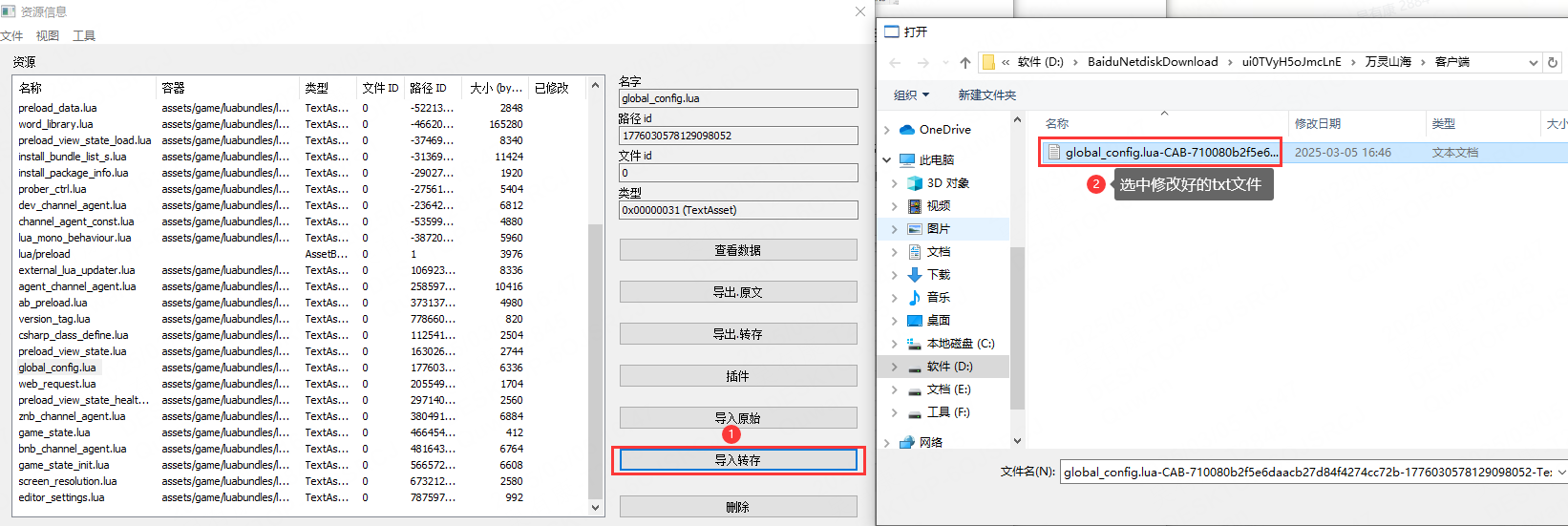Click the 图片 folder icon
Image resolution: width=1568 pixels, height=526 pixels.
[x=915, y=229]
